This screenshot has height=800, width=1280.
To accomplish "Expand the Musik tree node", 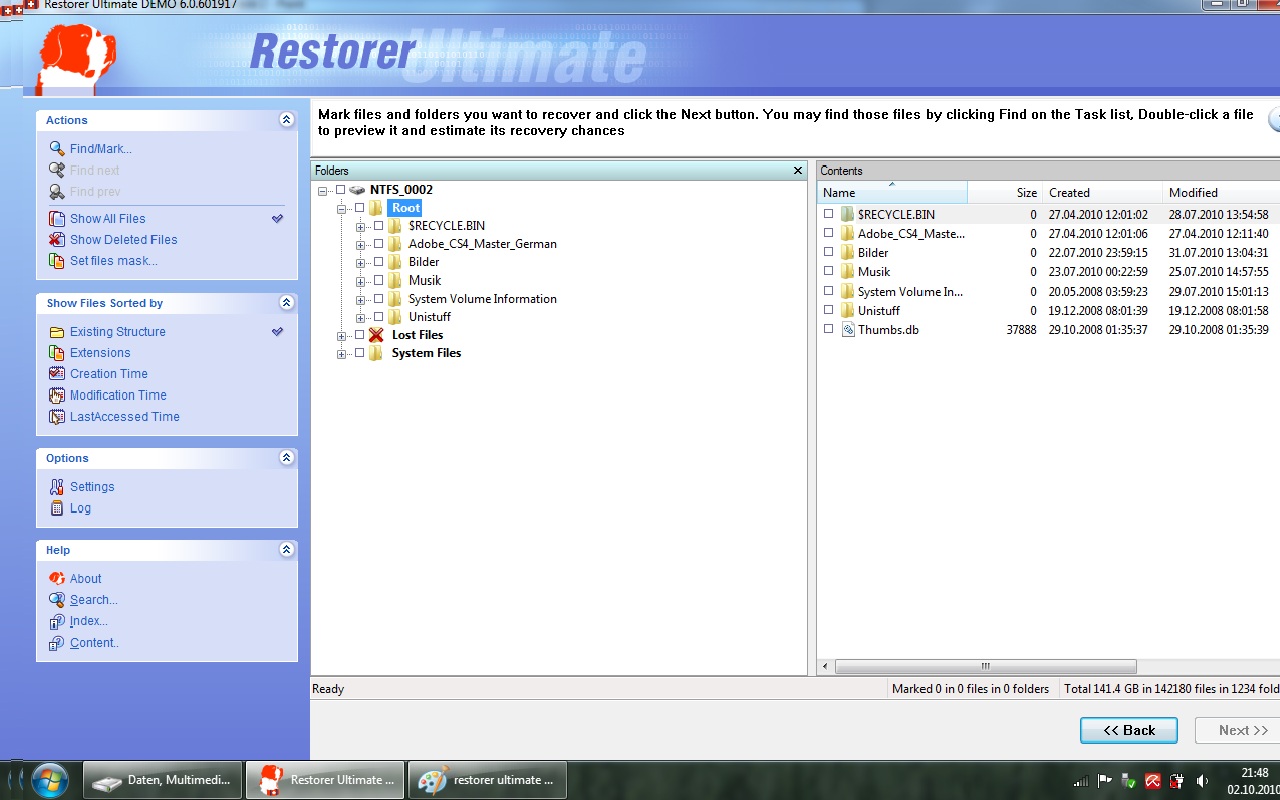I will click(360, 281).
